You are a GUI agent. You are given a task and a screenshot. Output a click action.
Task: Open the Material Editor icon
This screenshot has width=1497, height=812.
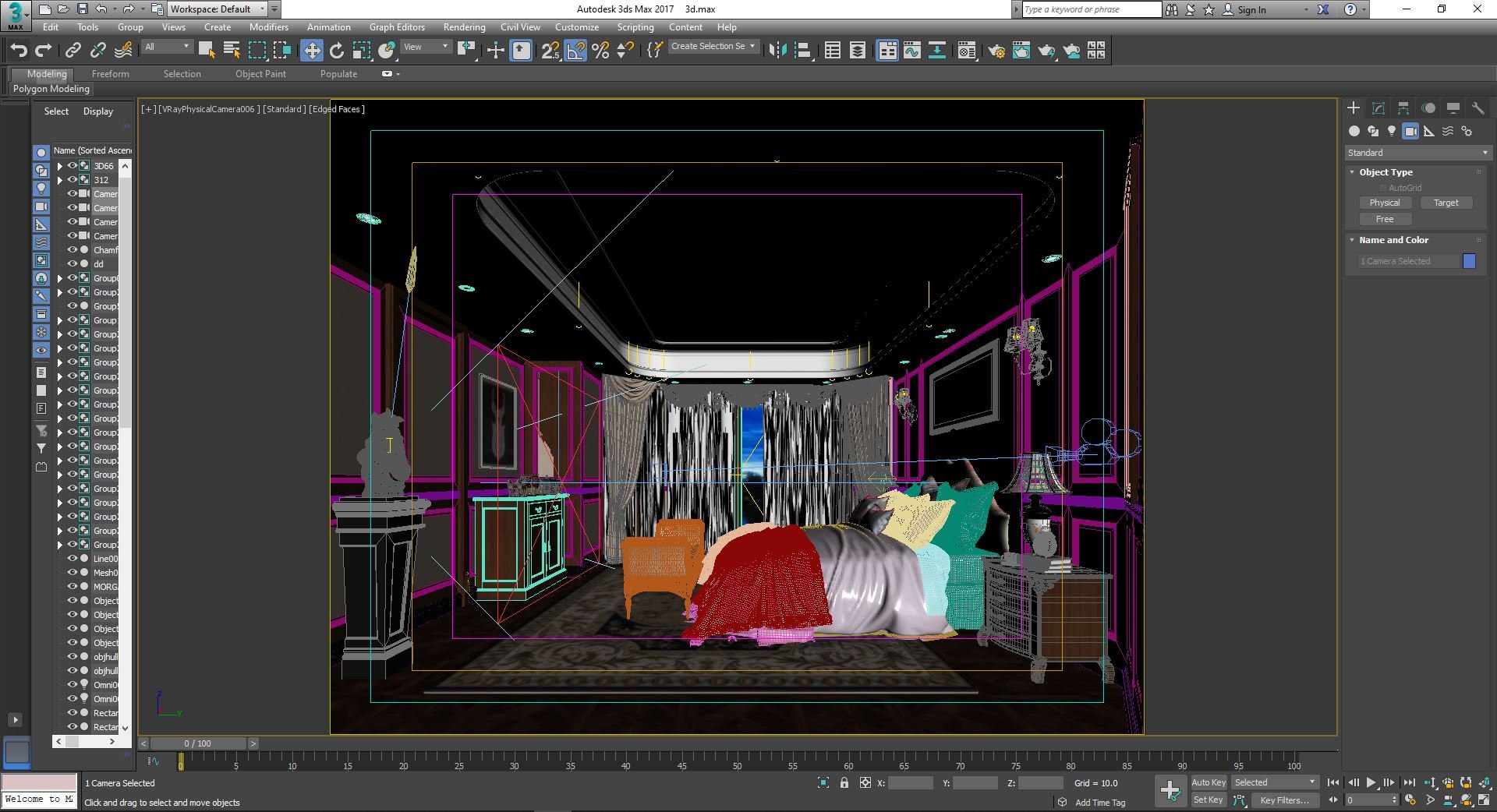click(x=967, y=51)
